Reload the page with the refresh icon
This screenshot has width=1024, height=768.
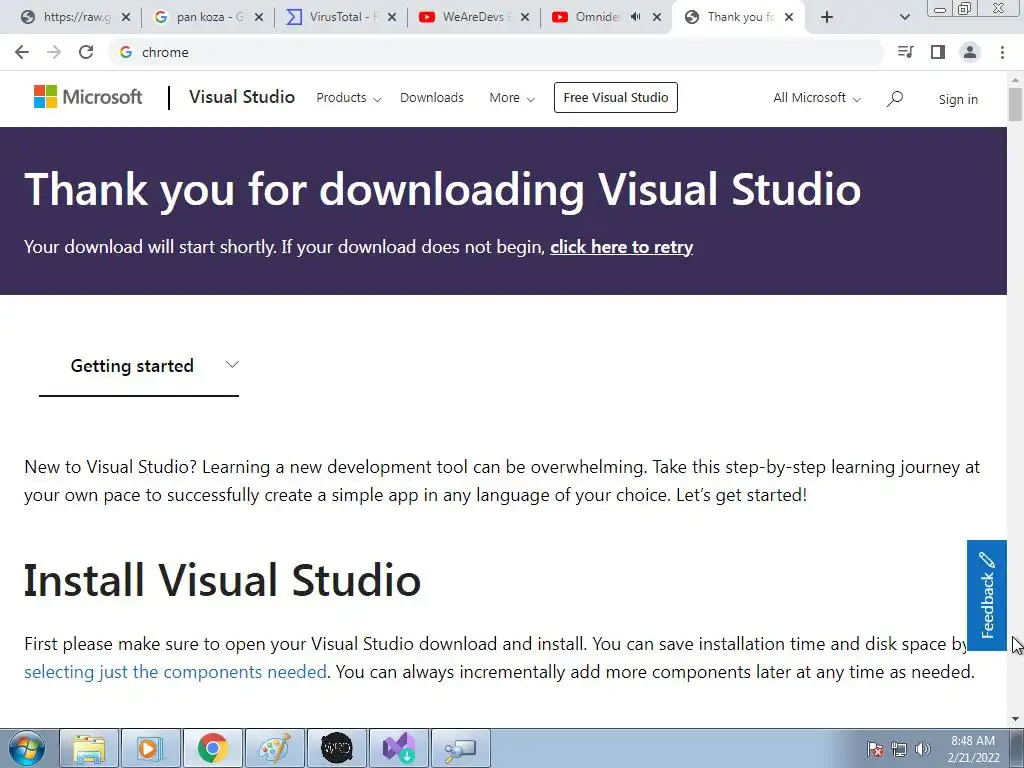click(86, 52)
